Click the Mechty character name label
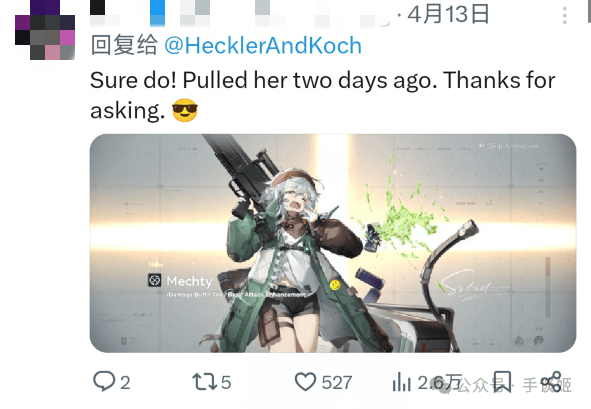 pos(189,281)
